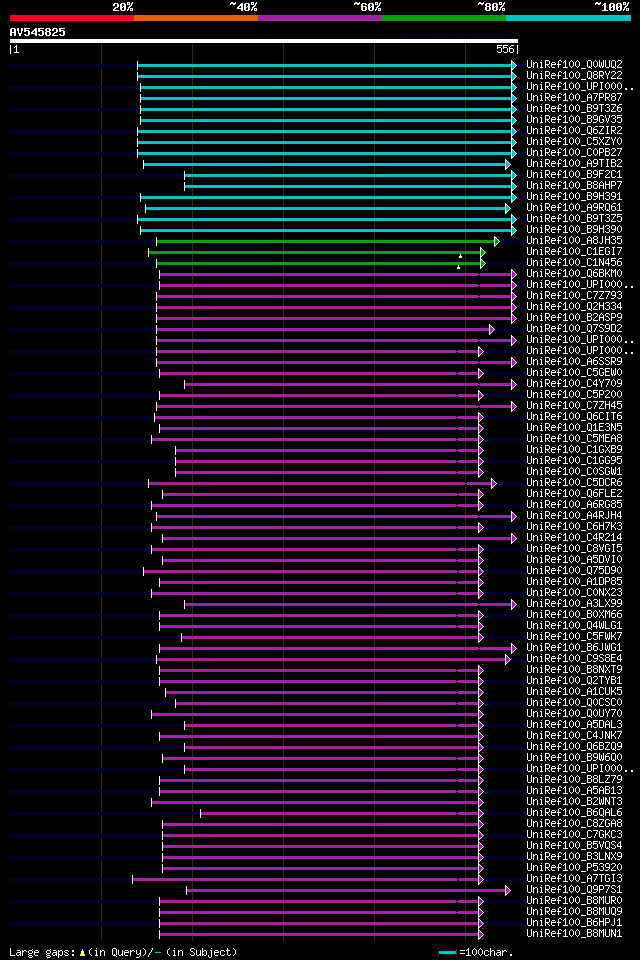The image size is (640, 960).
Task: Select the UniRef100_Q9P7S1 label
Action: pyautogui.click(x=574, y=890)
